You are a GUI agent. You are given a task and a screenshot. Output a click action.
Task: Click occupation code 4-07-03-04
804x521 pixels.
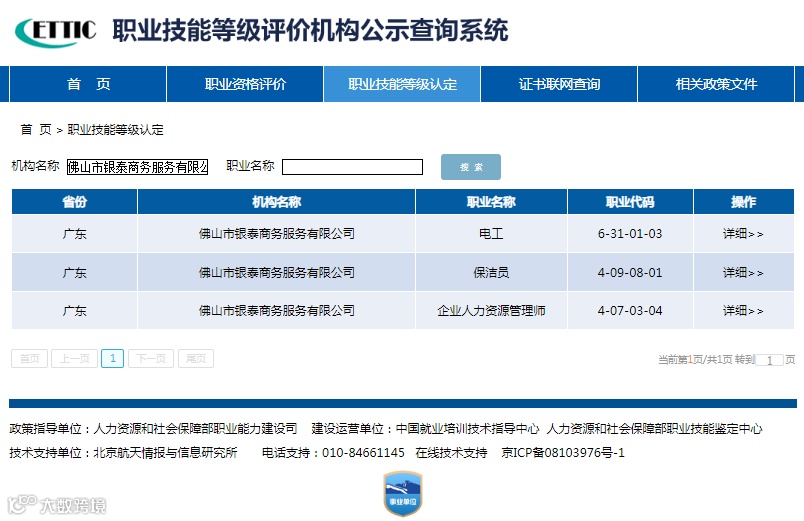(630, 311)
